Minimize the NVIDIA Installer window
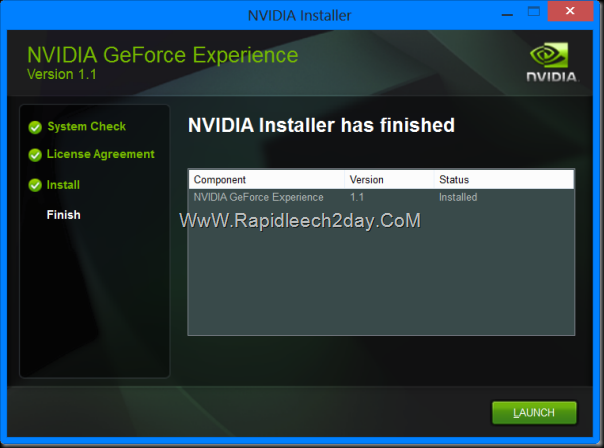Image resolution: width=604 pixels, height=448 pixels. click(507, 15)
